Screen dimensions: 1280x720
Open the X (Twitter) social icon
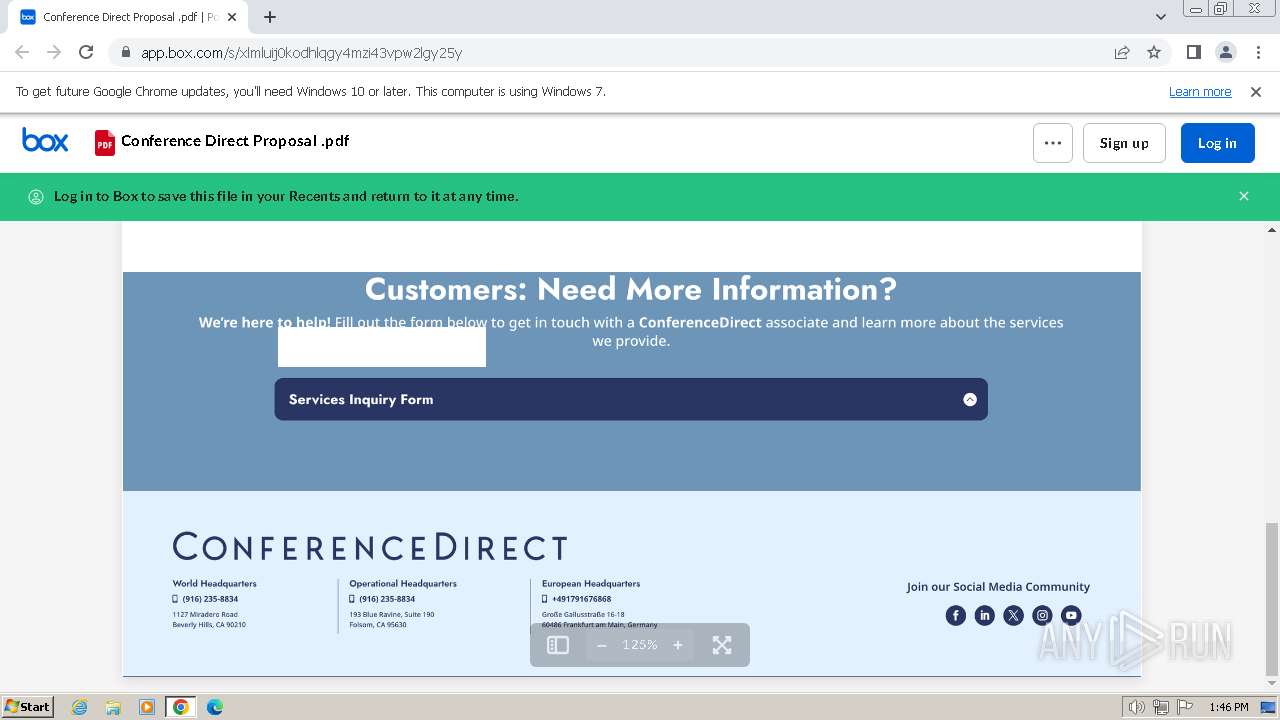pyautogui.click(x=1014, y=615)
